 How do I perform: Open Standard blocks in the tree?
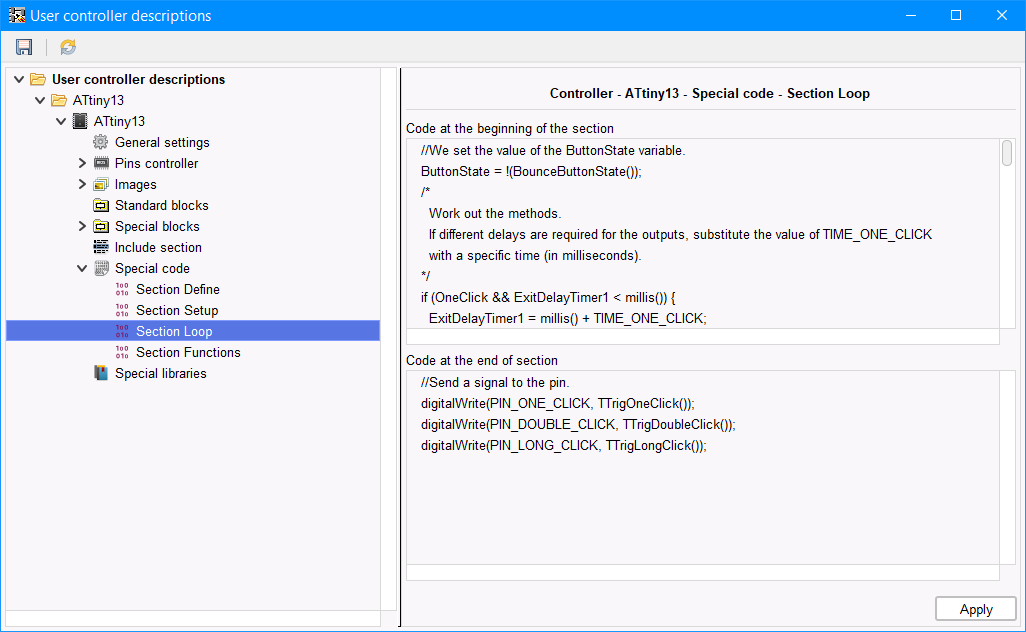162,205
